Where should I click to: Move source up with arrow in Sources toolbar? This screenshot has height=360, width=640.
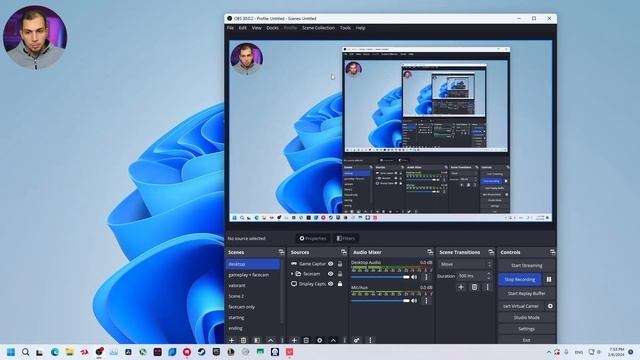(333, 340)
